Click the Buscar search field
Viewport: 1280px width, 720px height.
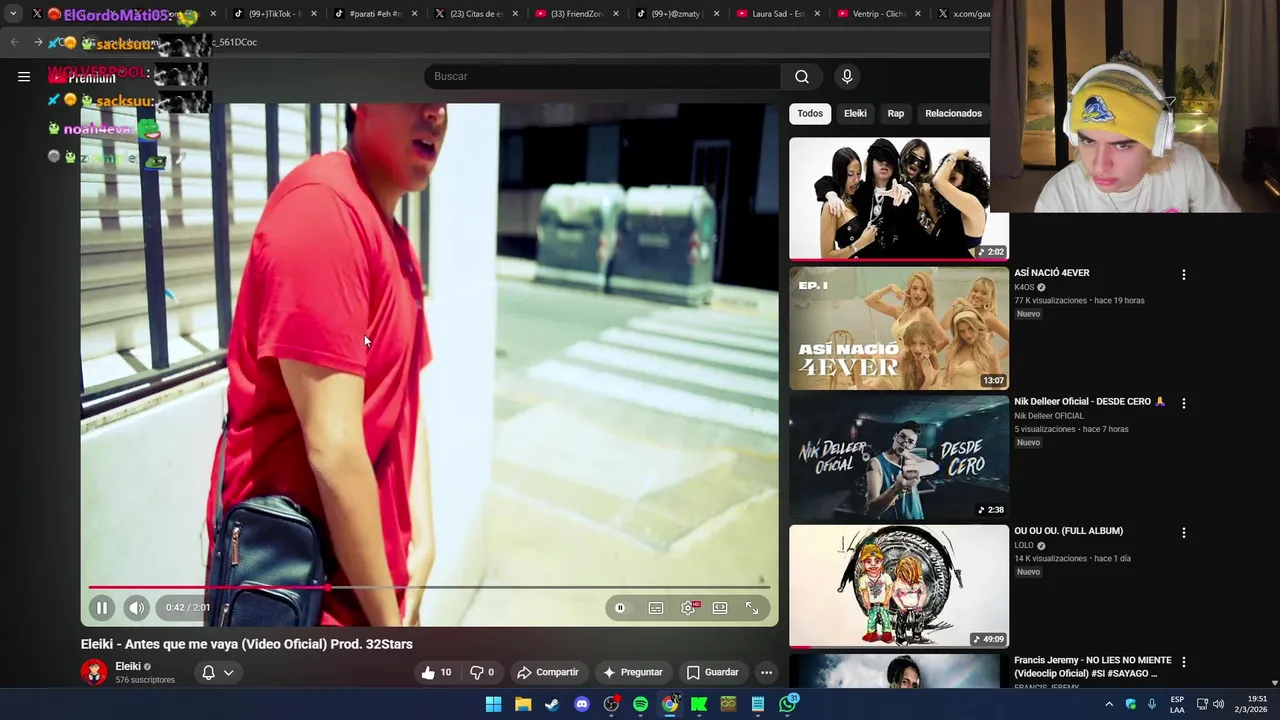coord(602,76)
